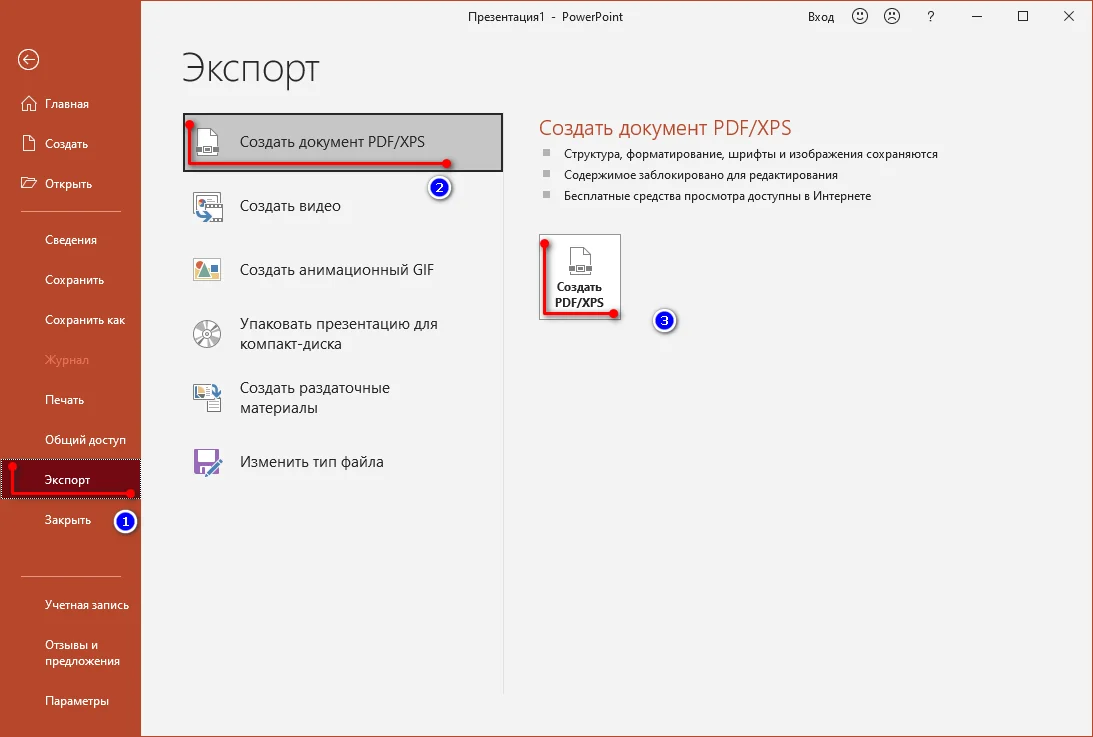
Task: Open help with the question mark
Action: pos(931,17)
